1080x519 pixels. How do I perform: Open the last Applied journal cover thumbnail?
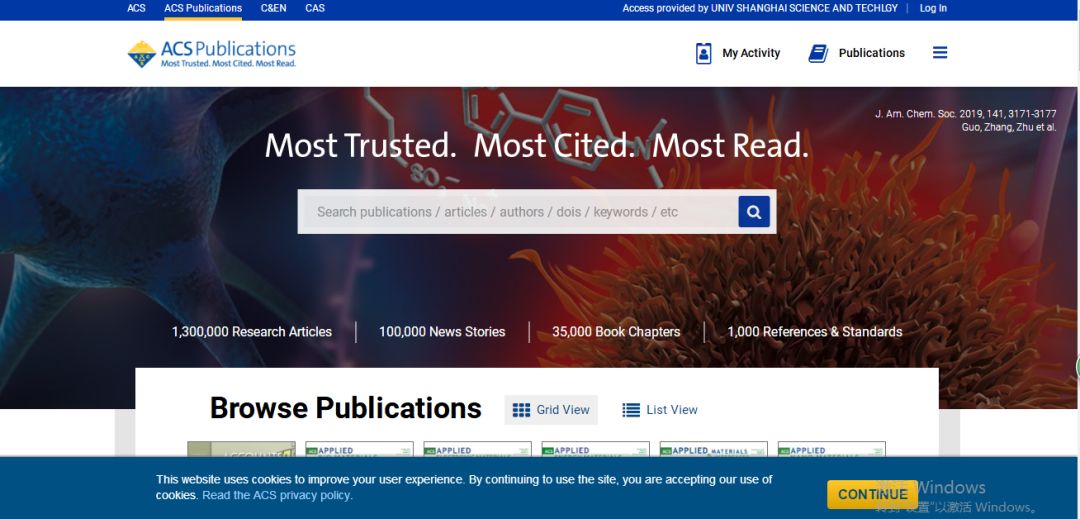click(831, 449)
